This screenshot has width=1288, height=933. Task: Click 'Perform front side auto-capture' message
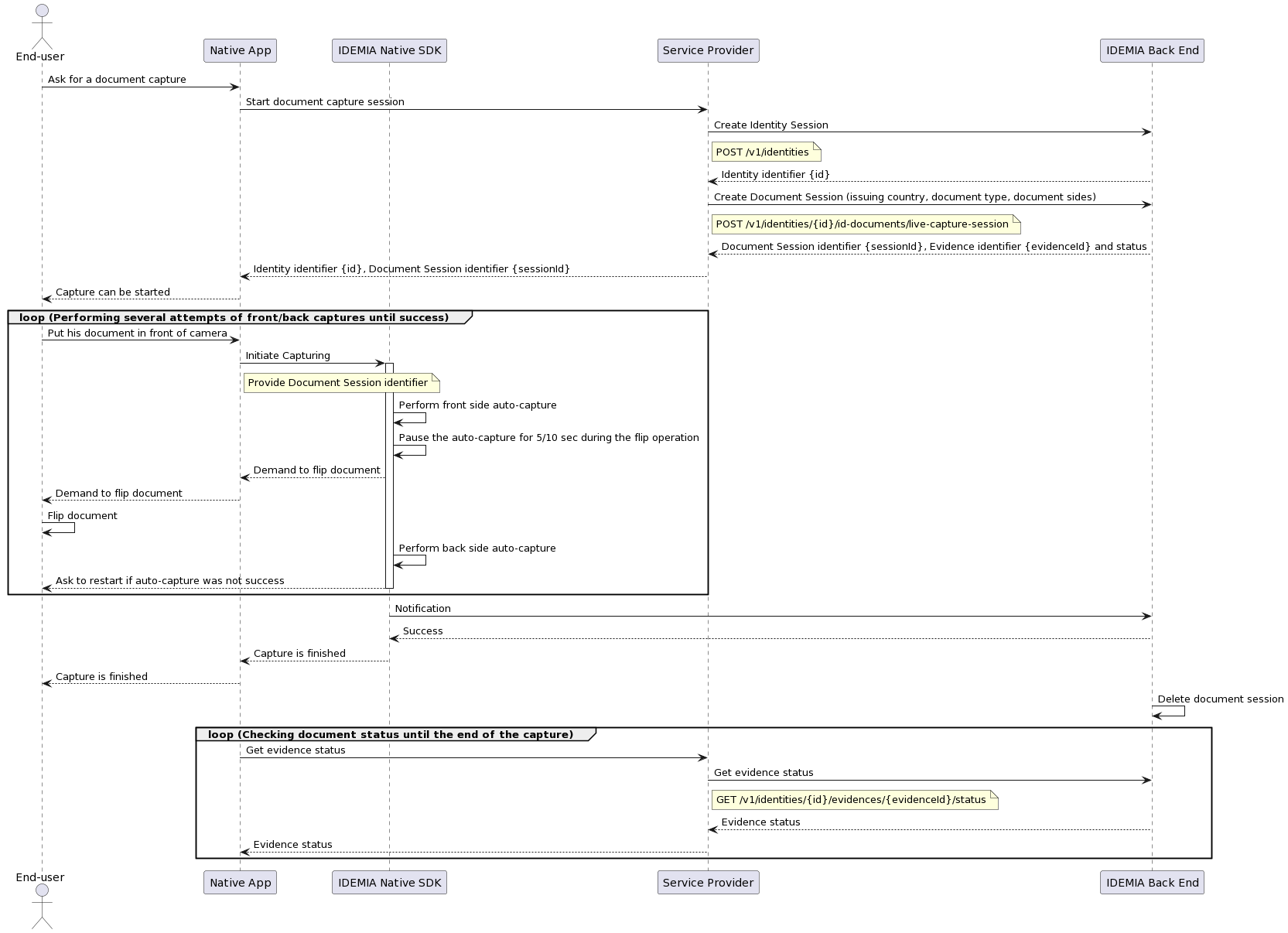pyautogui.click(x=477, y=405)
